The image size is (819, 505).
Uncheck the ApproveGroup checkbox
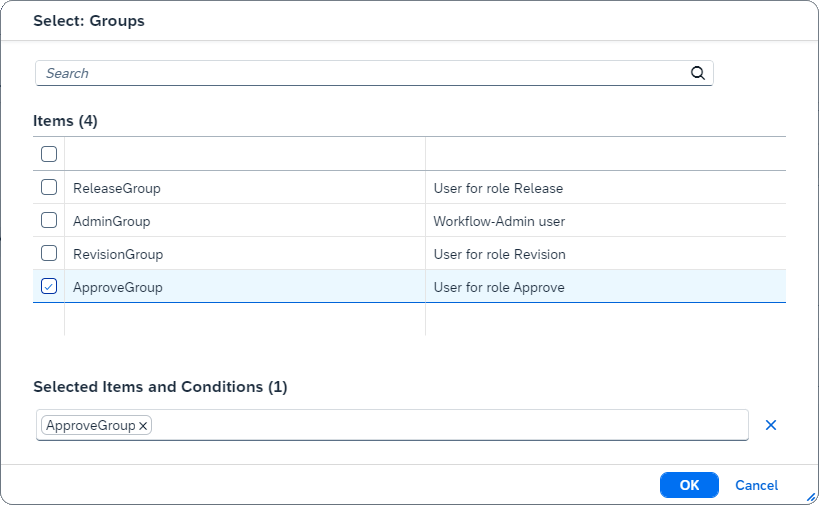(x=49, y=287)
